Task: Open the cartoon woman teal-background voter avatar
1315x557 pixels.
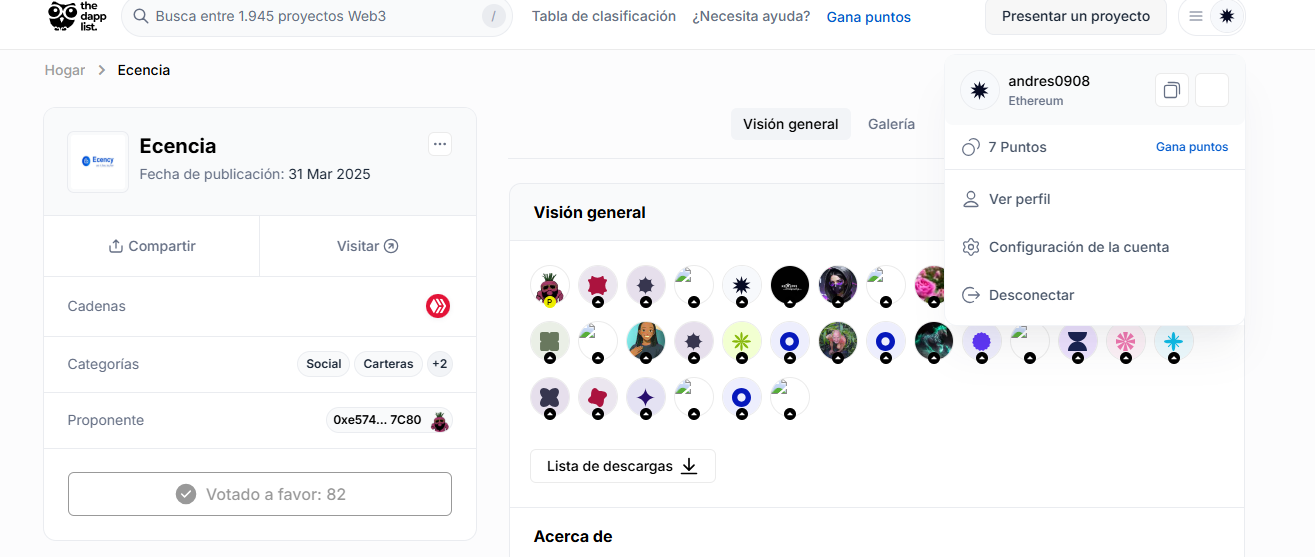Action: pyautogui.click(x=646, y=342)
